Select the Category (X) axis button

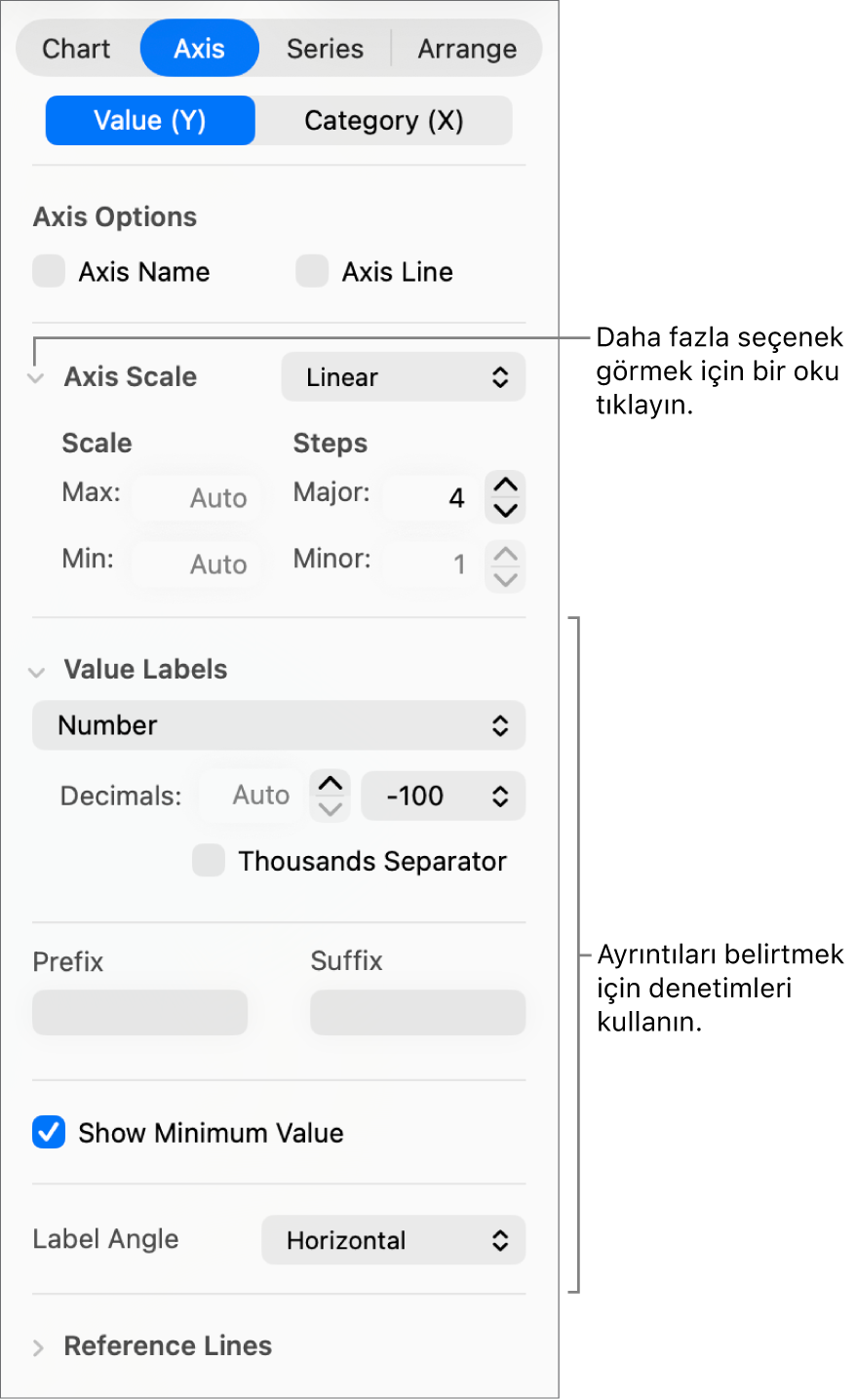tap(383, 121)
